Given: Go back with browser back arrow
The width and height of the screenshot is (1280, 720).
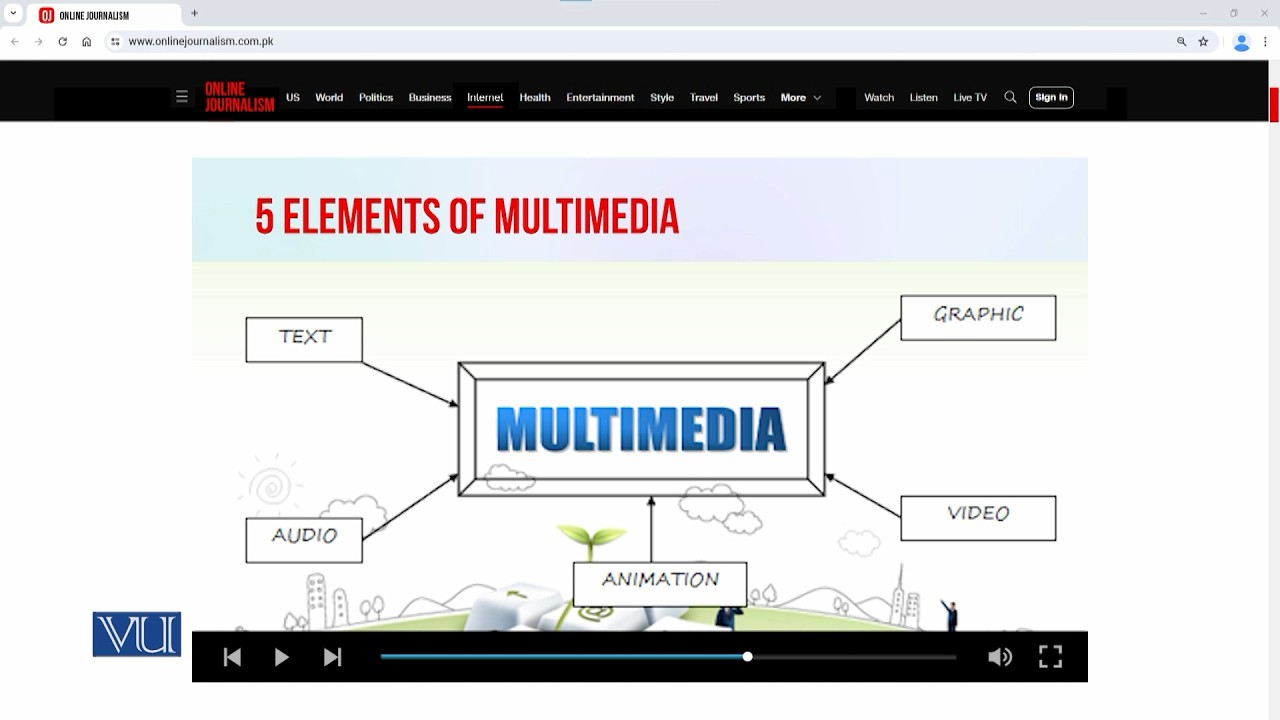Looking at the screenshot, I should point(14,41).
